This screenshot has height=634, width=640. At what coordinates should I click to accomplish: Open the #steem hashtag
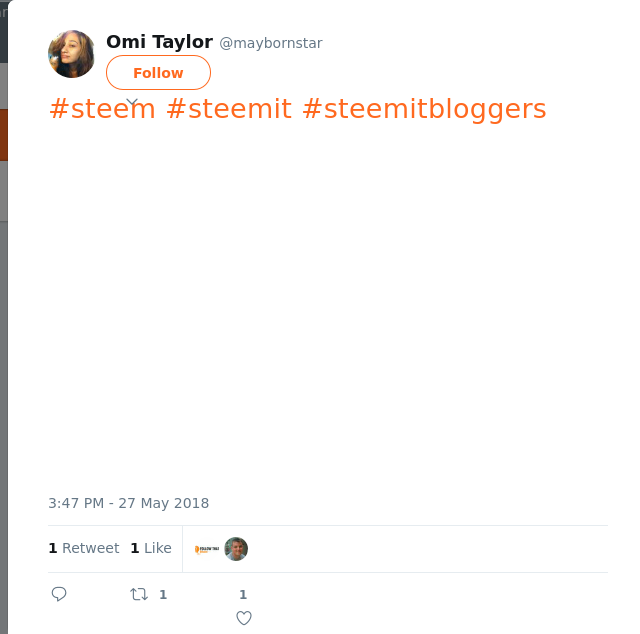pyautogui.click(x=102, y=109)
